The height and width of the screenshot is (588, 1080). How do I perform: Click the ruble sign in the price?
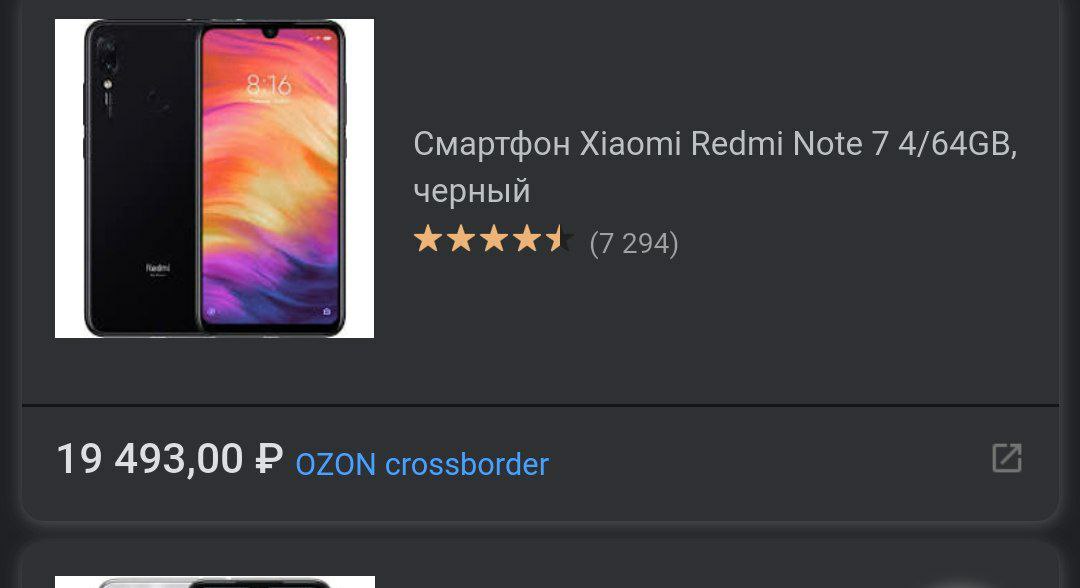269,459
